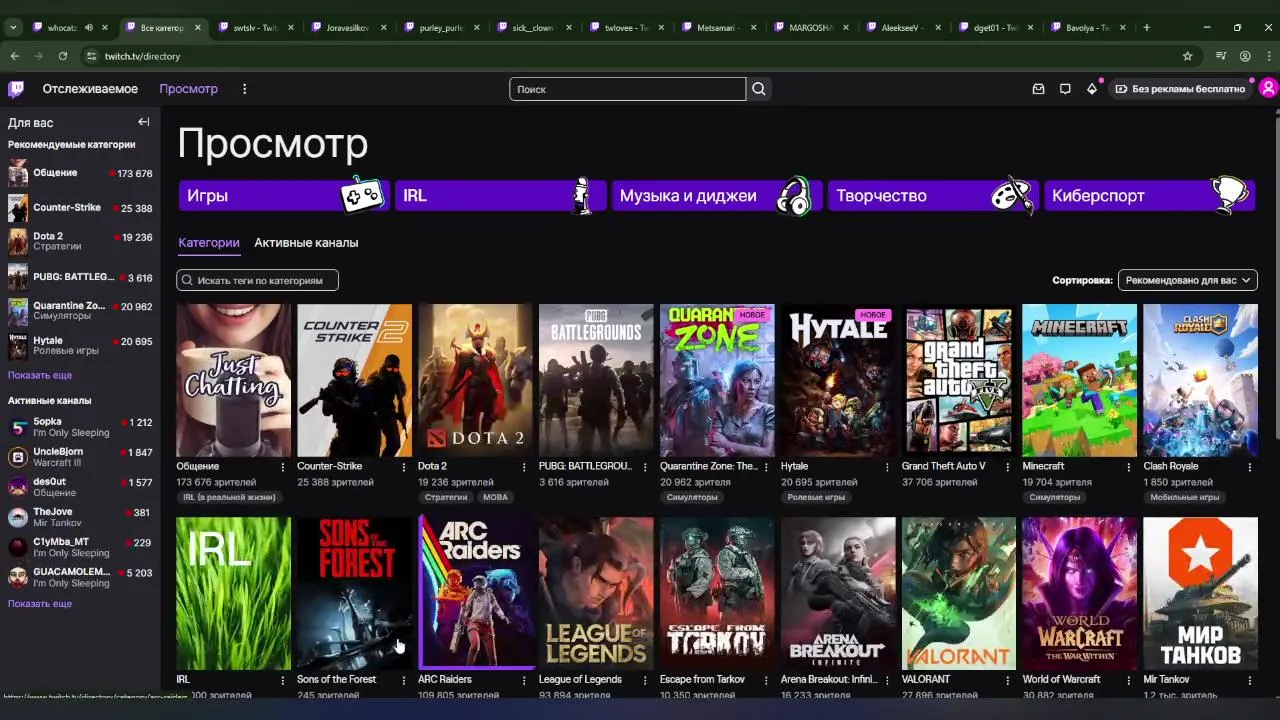Viewport: 1280px width, 720px height.
Task: Click the browser back arrow
Action: 15,56
